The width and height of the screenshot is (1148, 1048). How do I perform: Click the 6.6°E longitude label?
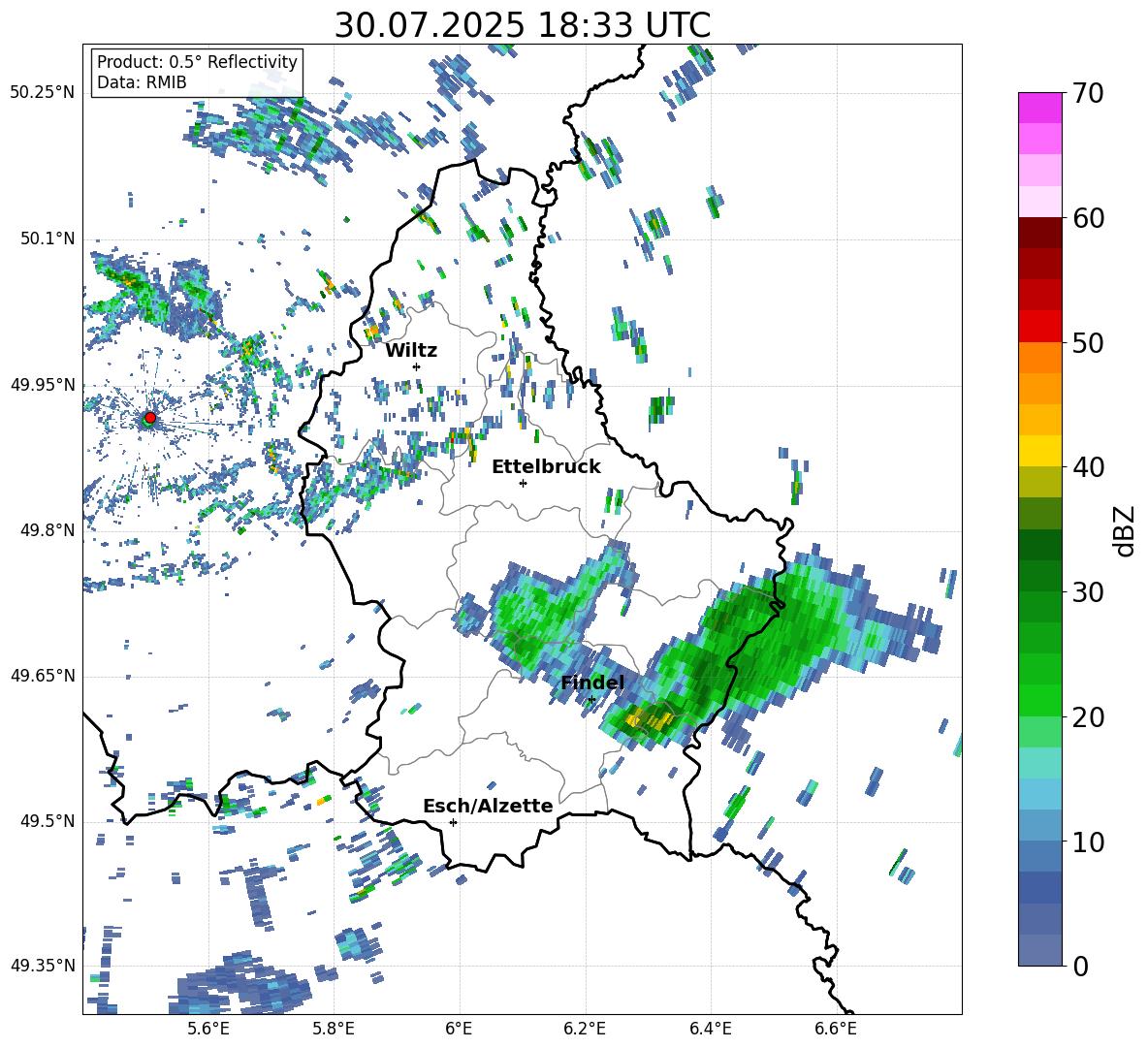[836, 1029]
